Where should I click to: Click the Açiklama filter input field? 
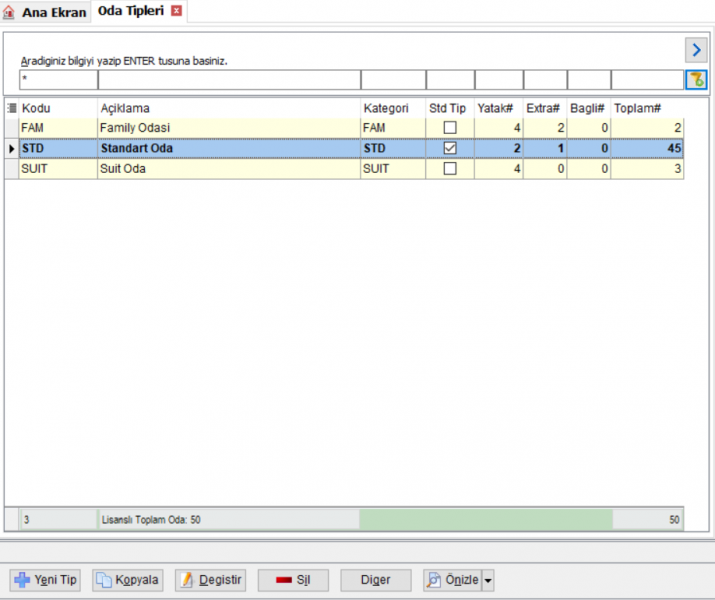[x=229, y=80]
